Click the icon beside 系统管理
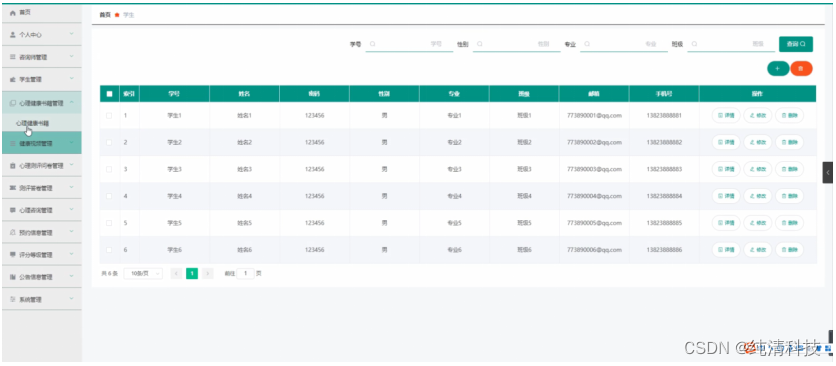 pos(13,300)
